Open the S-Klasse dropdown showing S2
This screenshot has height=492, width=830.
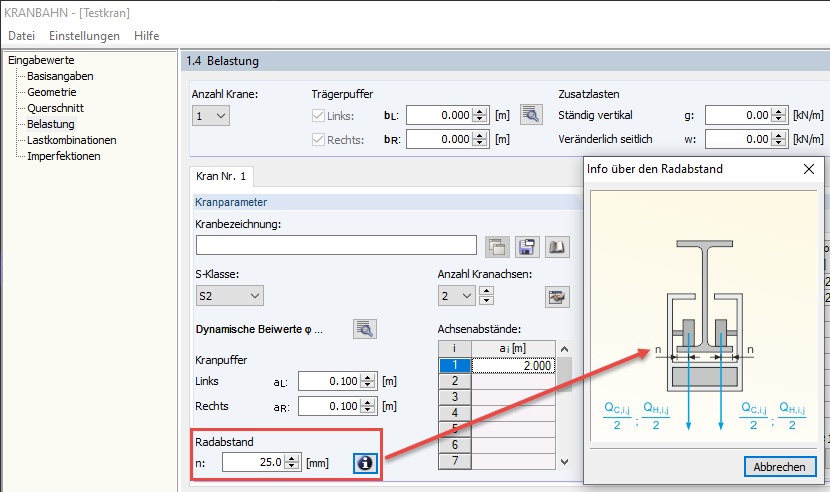point(229,296)
